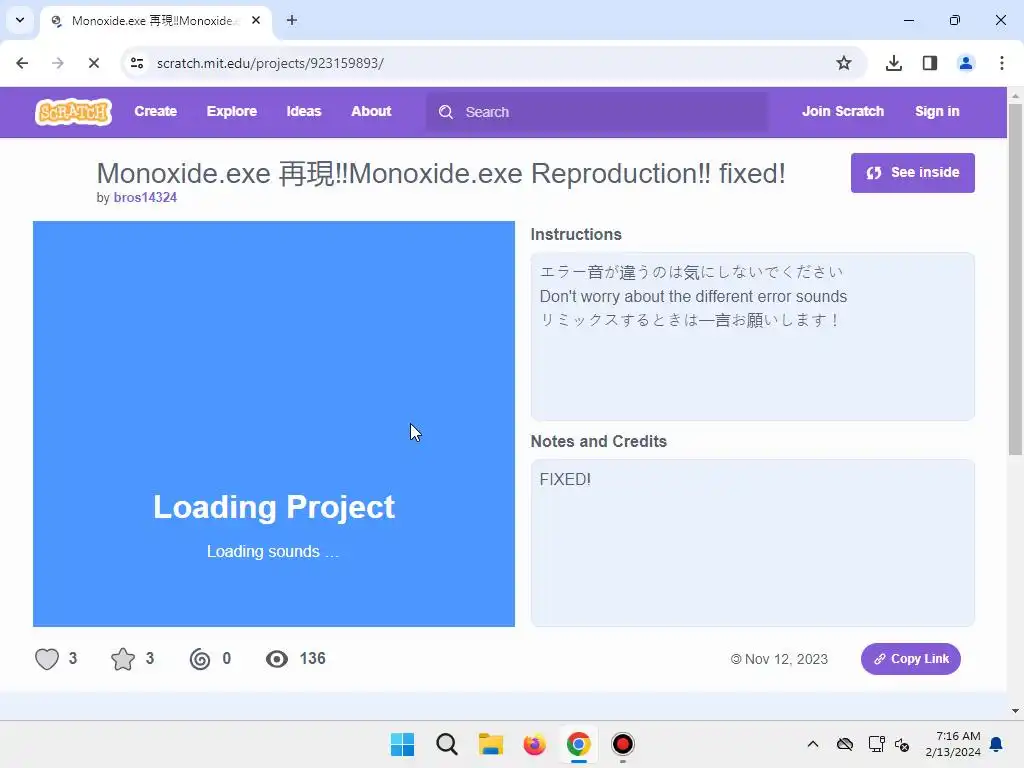1024x768 pixels.
Task: Open Windows Start menu
Action: (x=402, y=744)
